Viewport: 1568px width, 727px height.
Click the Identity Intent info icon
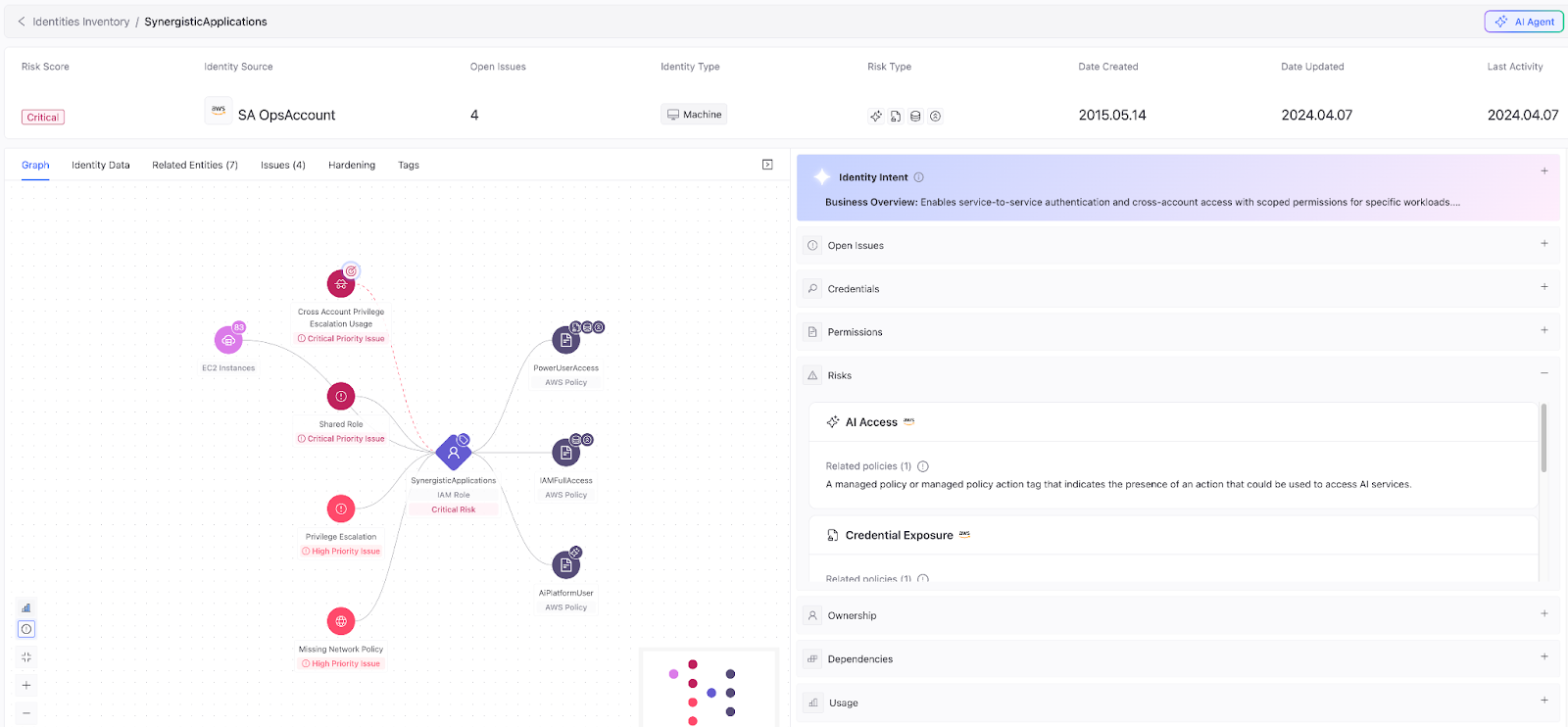(x=919, y=177)
